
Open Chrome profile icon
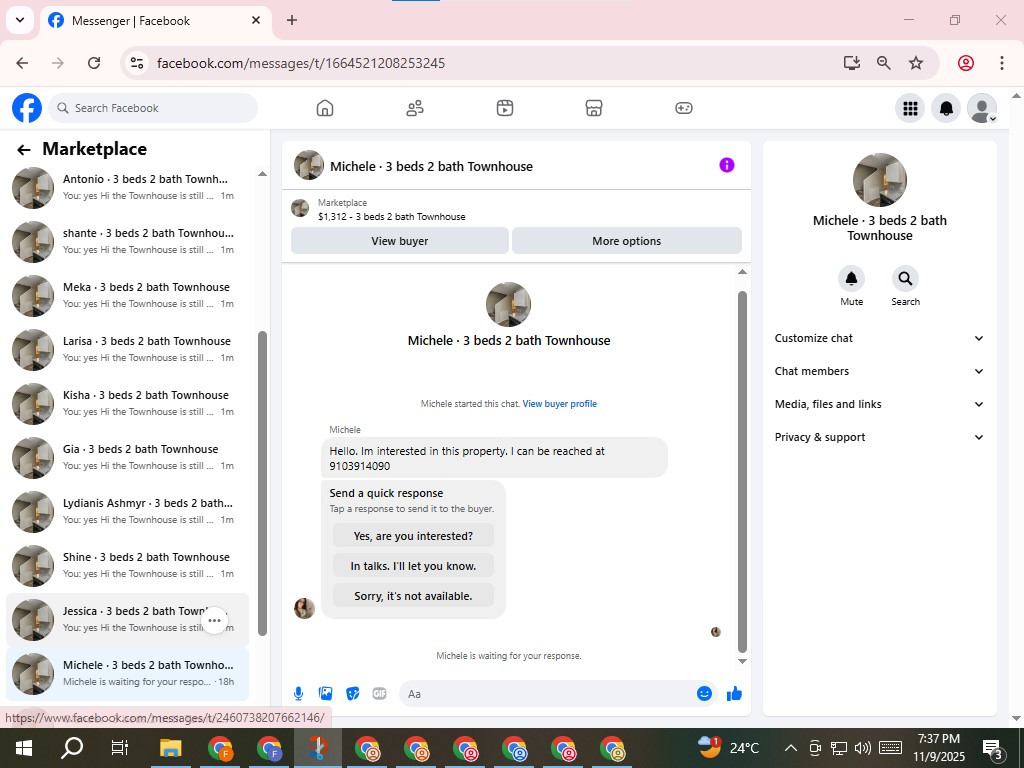tap(966, 63)
